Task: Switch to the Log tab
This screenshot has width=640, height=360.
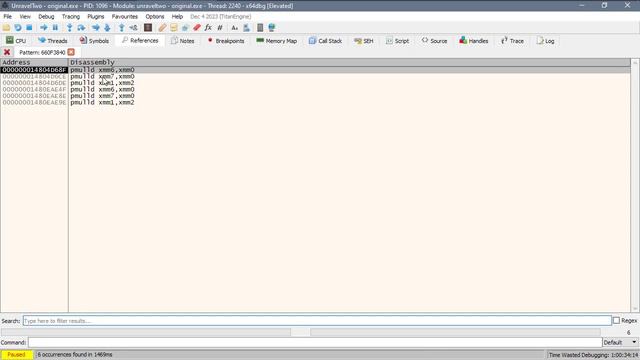Action: (545, 41)
